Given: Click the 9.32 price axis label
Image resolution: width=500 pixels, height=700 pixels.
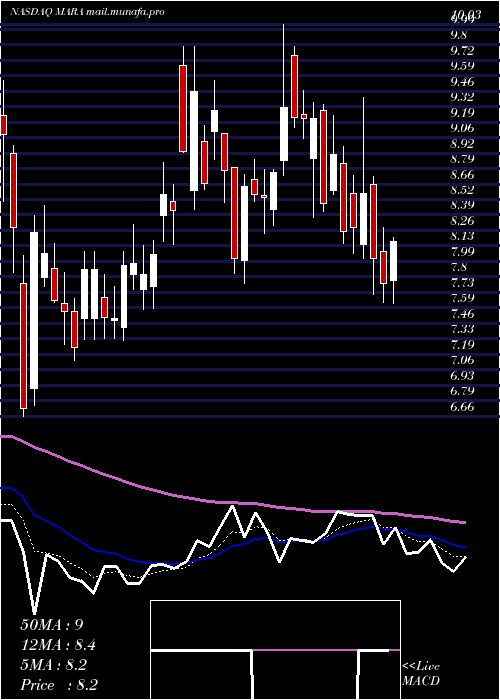Looking at the screenshot, I should point(462,96).
